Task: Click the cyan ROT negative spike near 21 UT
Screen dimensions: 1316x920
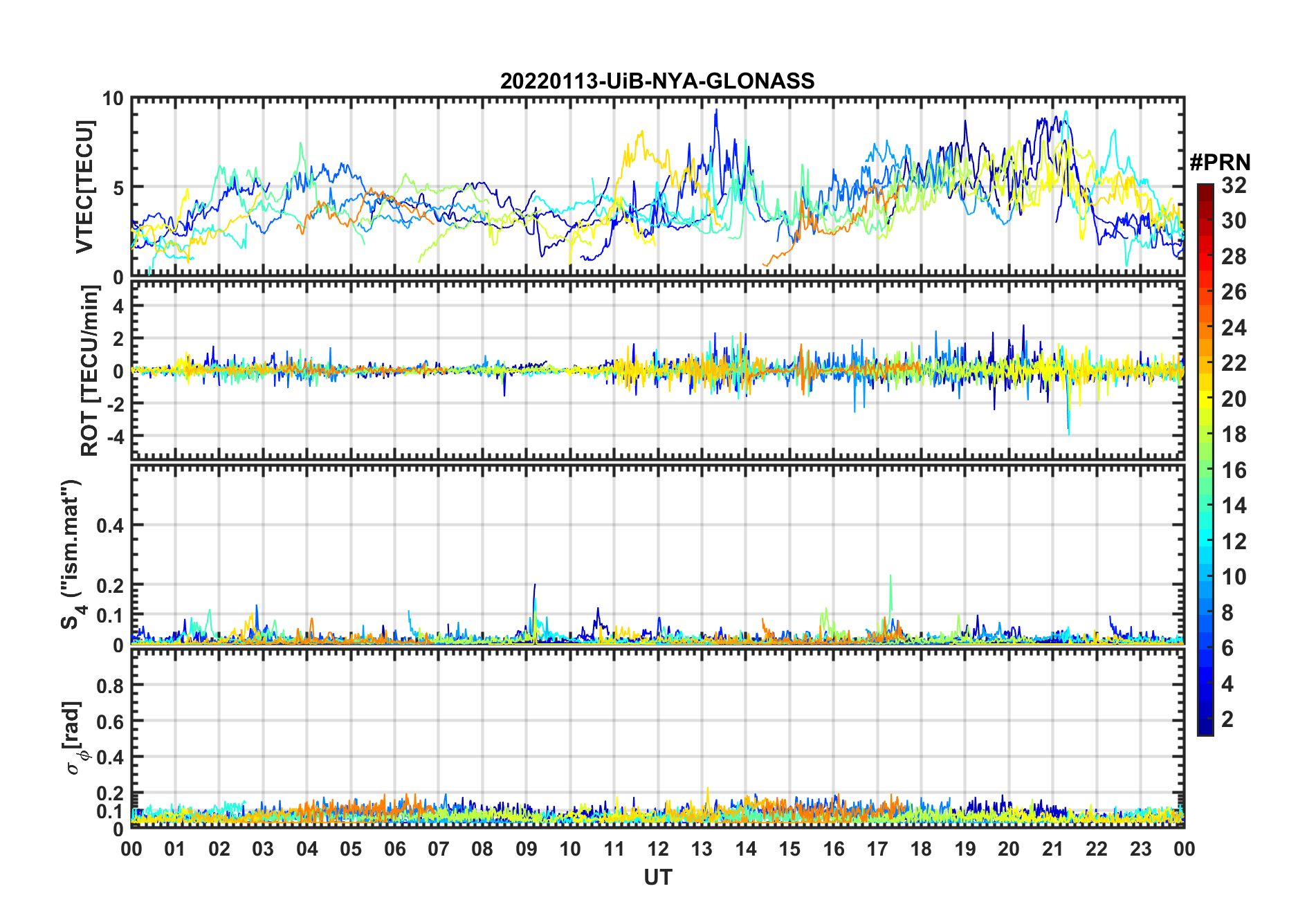Action: (x=1069, y=432)
